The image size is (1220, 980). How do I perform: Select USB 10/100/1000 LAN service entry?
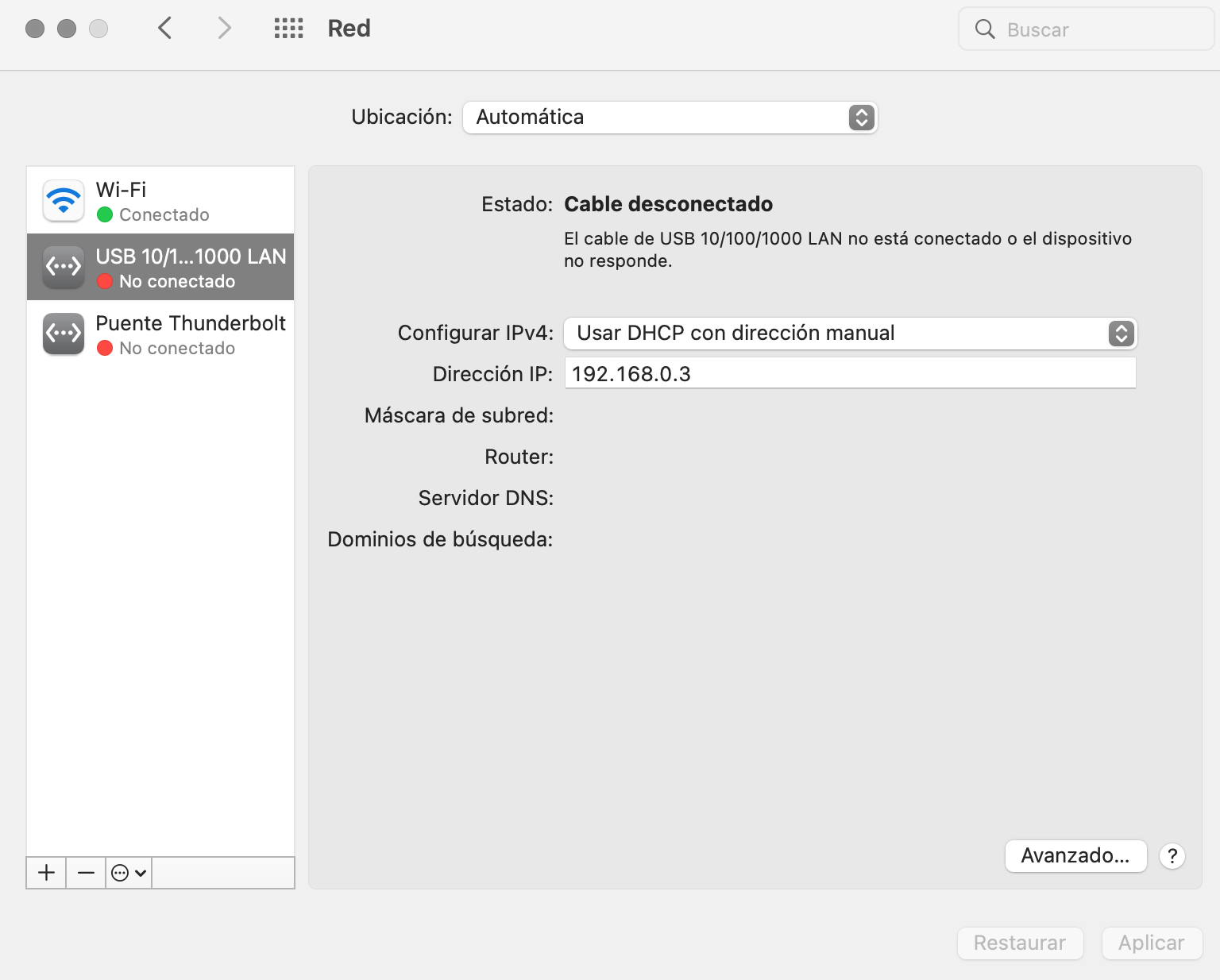[x=190, y=268]
